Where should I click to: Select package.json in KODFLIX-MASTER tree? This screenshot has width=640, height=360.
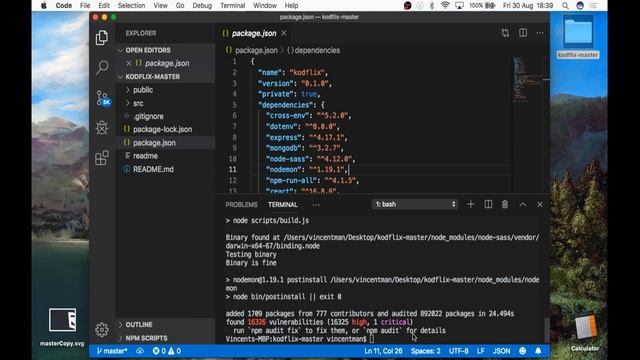pos(165,143)
